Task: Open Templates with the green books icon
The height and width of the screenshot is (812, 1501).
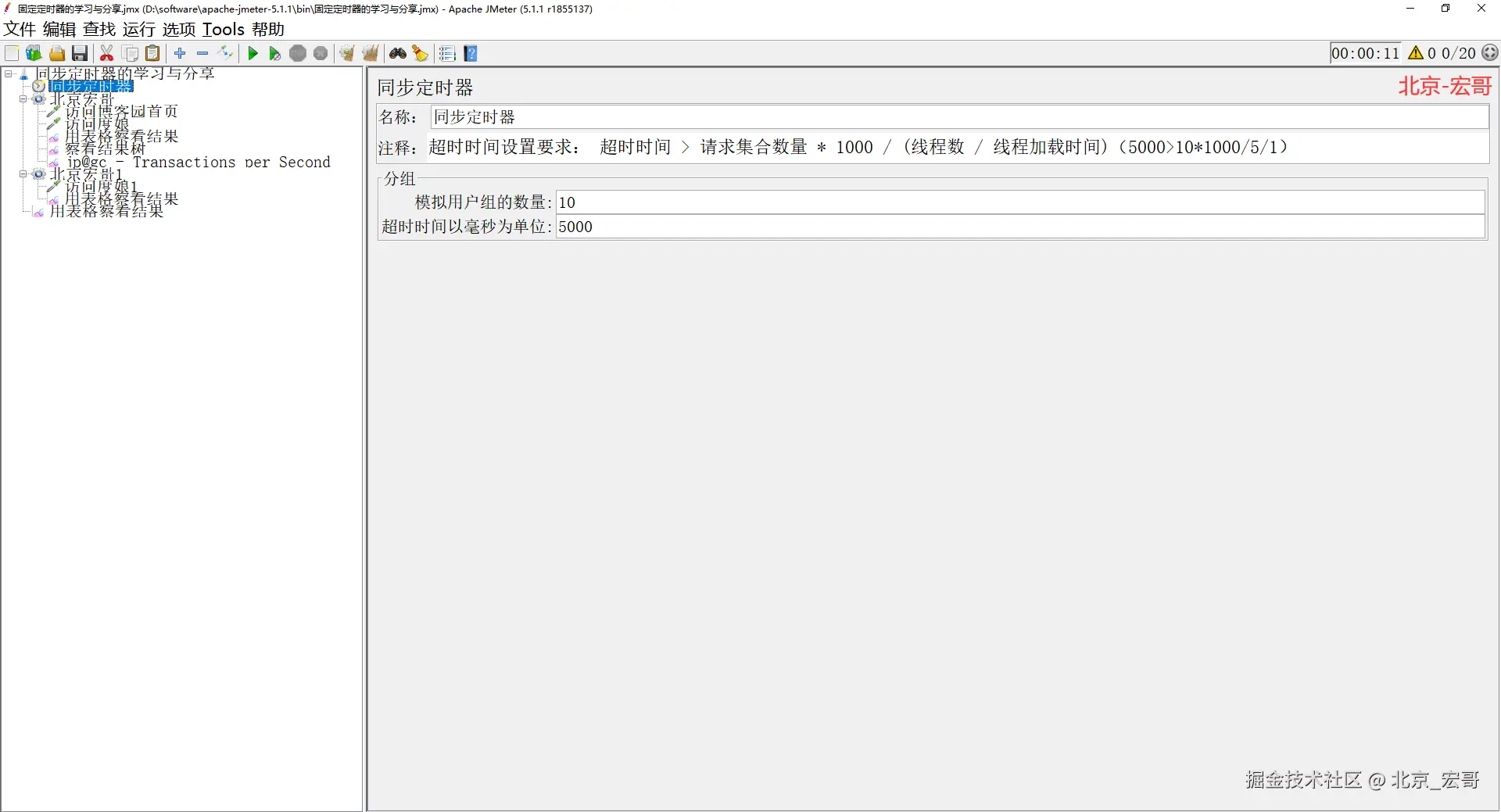Action: tap(34, 53)
